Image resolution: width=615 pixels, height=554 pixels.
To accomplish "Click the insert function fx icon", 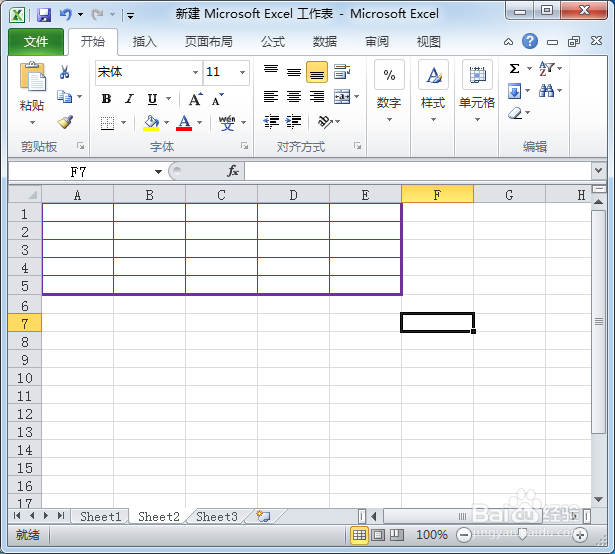I will [233, 171].
